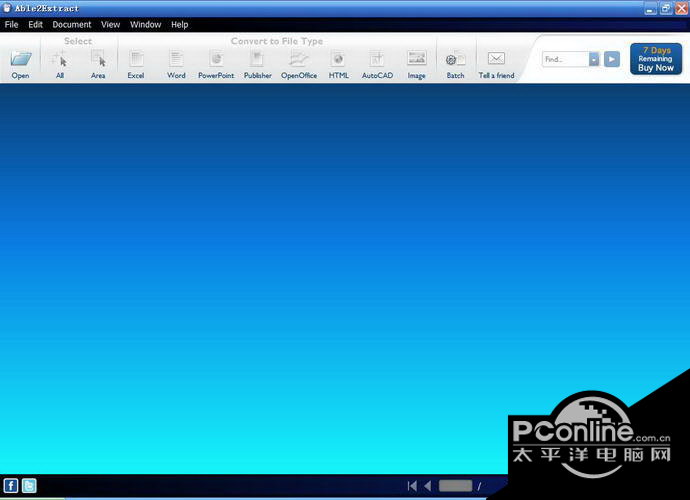Open the Facebook link icon
The image size is (690, 500).
point(11,486)
